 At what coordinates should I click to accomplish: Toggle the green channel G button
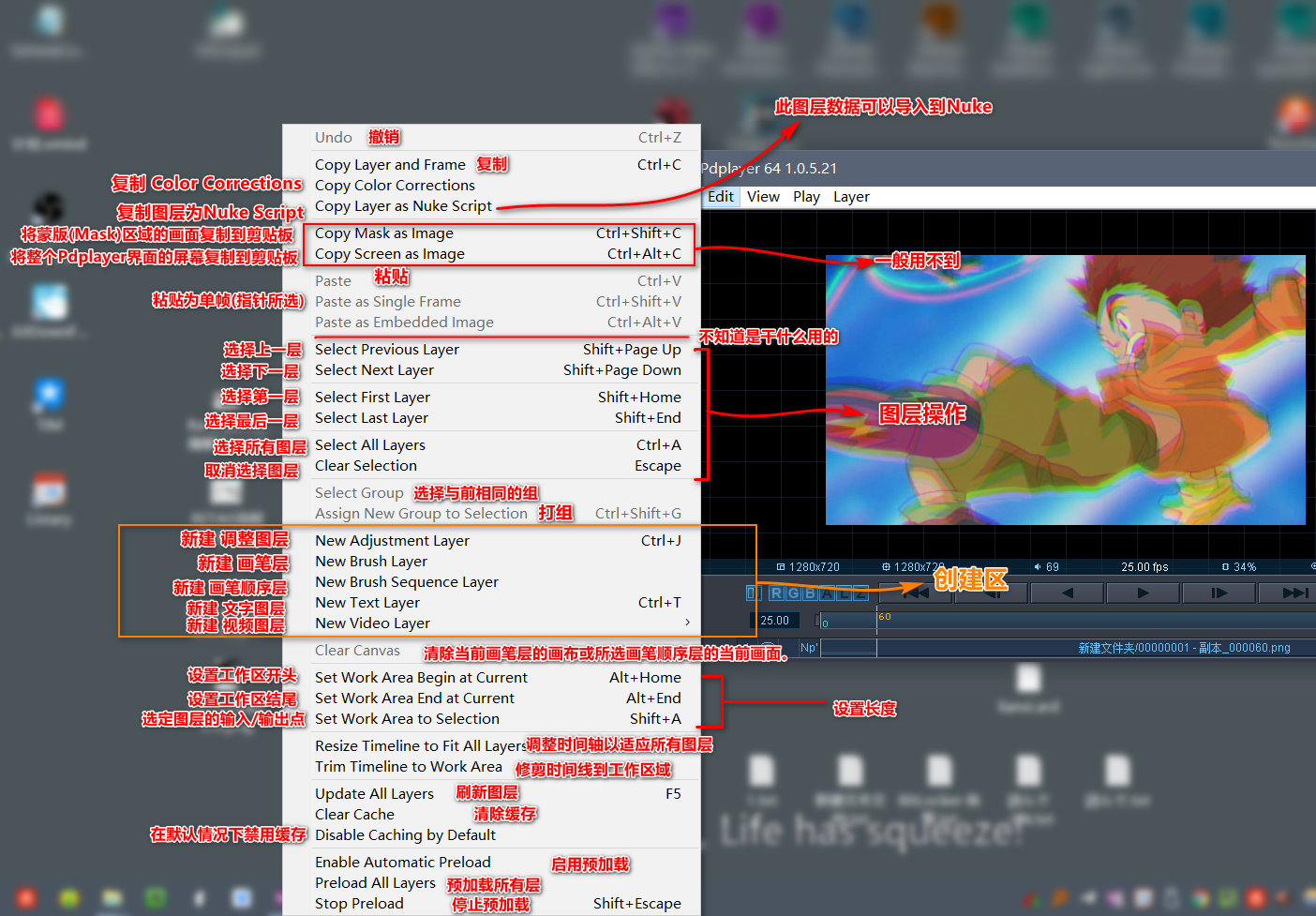click(793, 593)
